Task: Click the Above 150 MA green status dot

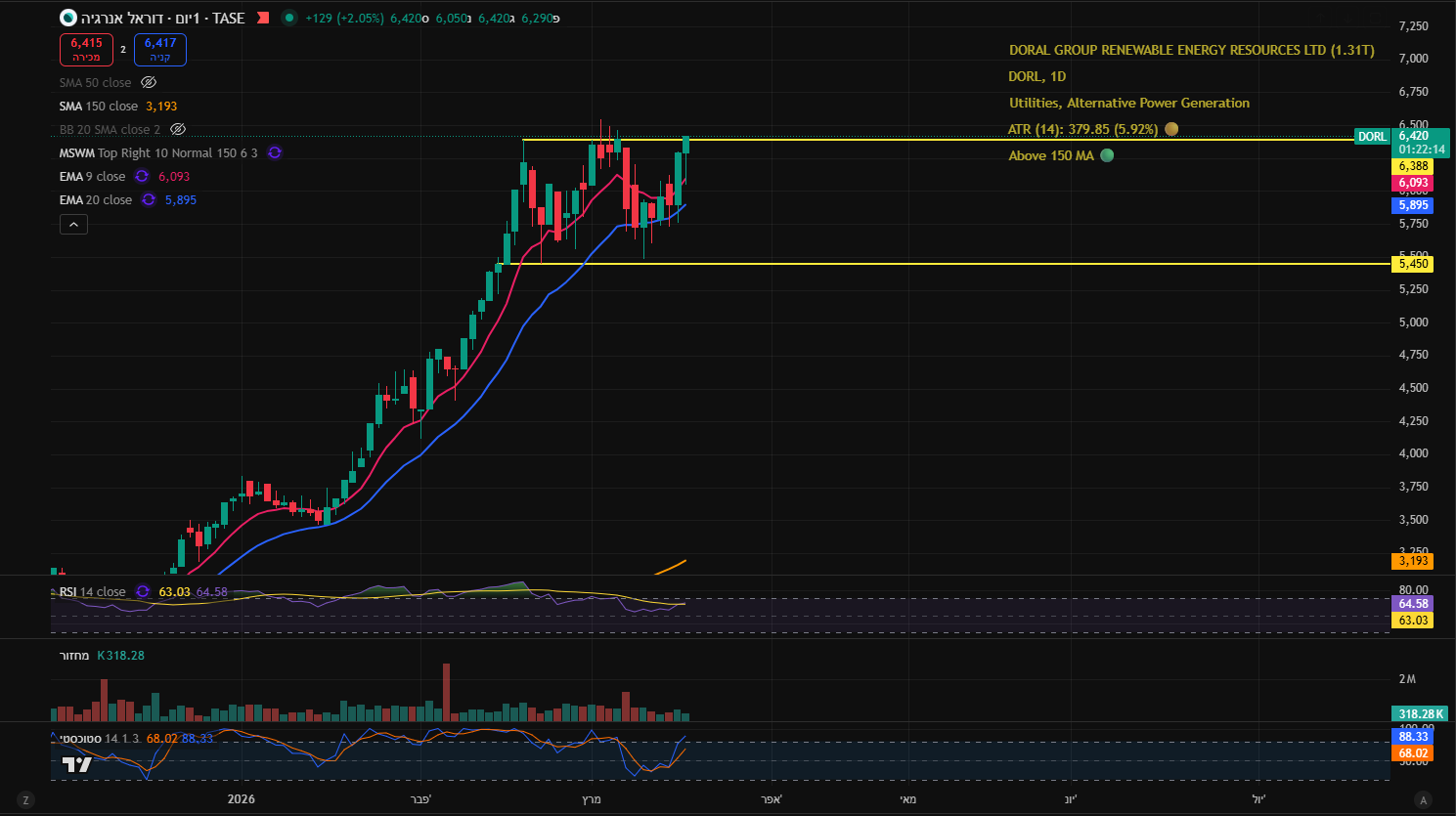Action: (1107, 155)
